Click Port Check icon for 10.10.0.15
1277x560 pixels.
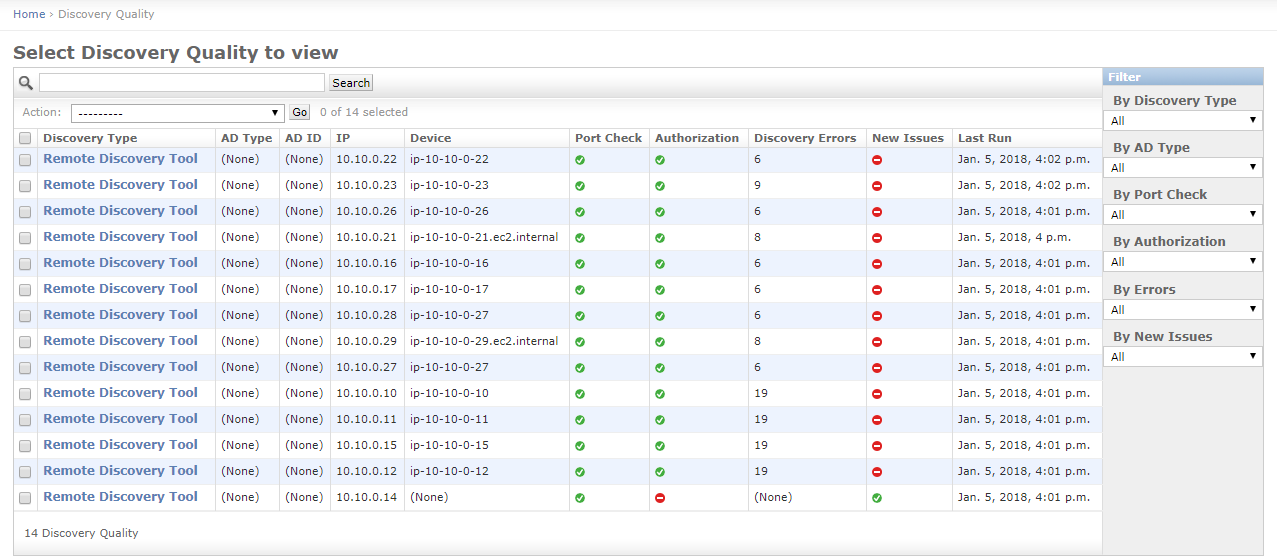pos(580,446)
